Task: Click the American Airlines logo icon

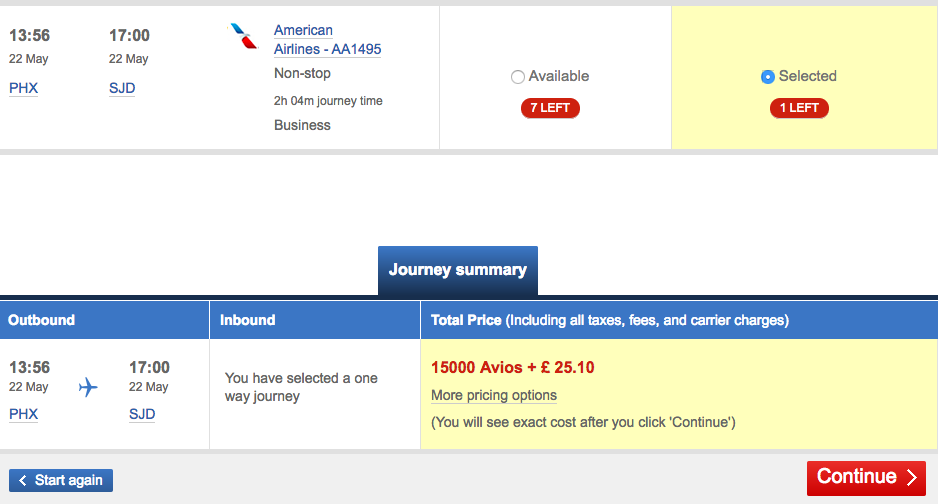Action: (x=244, y=36)
